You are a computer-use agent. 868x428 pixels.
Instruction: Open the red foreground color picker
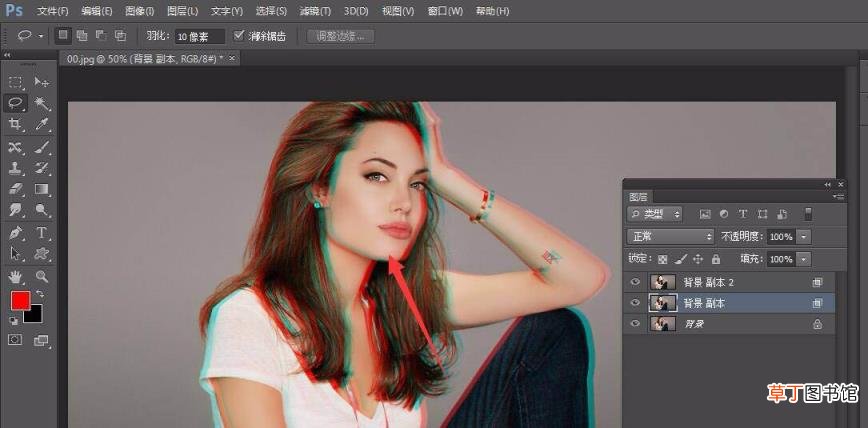[x=20, y=301]
